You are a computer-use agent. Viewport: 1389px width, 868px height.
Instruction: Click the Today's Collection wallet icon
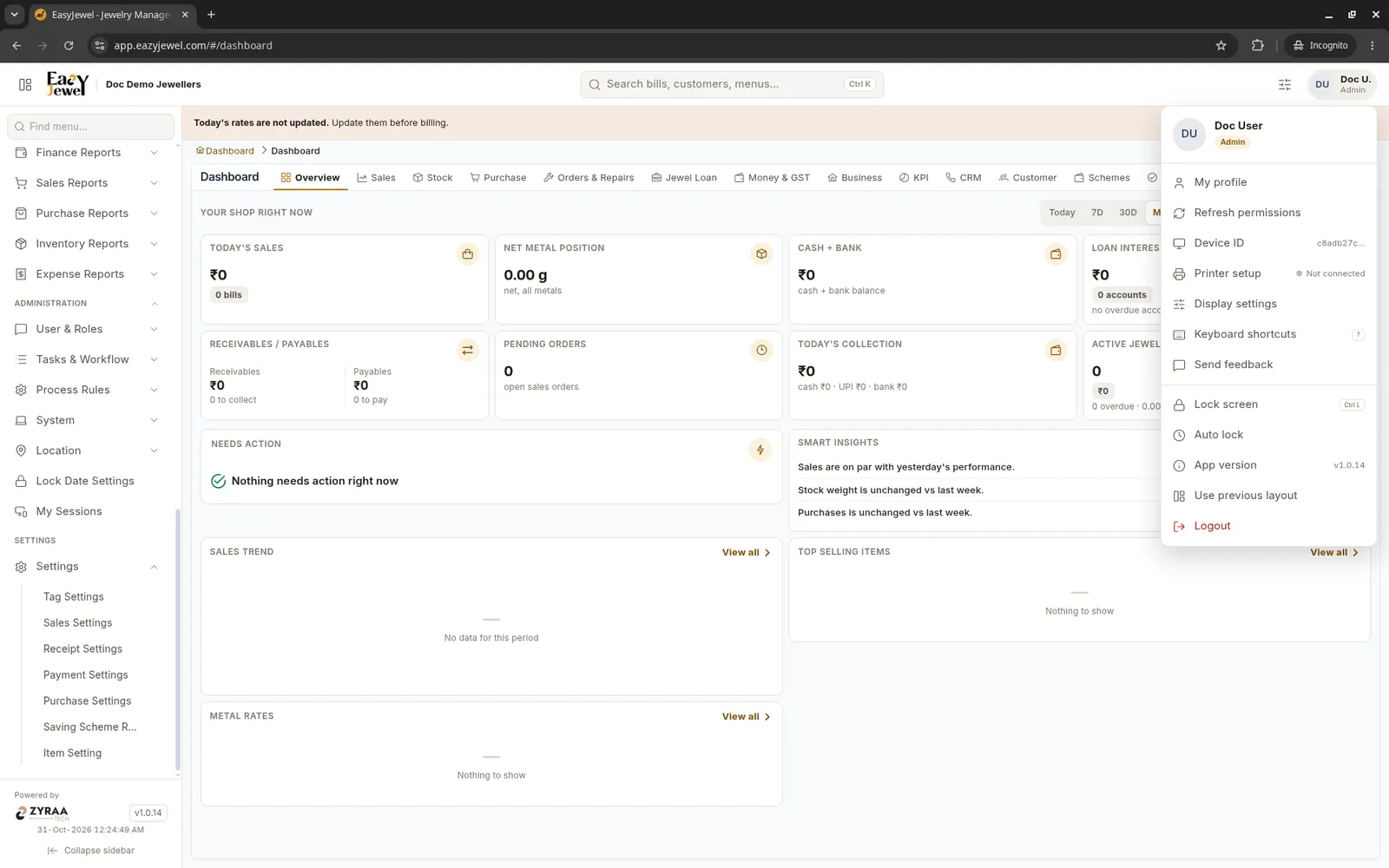point(1056,350)
